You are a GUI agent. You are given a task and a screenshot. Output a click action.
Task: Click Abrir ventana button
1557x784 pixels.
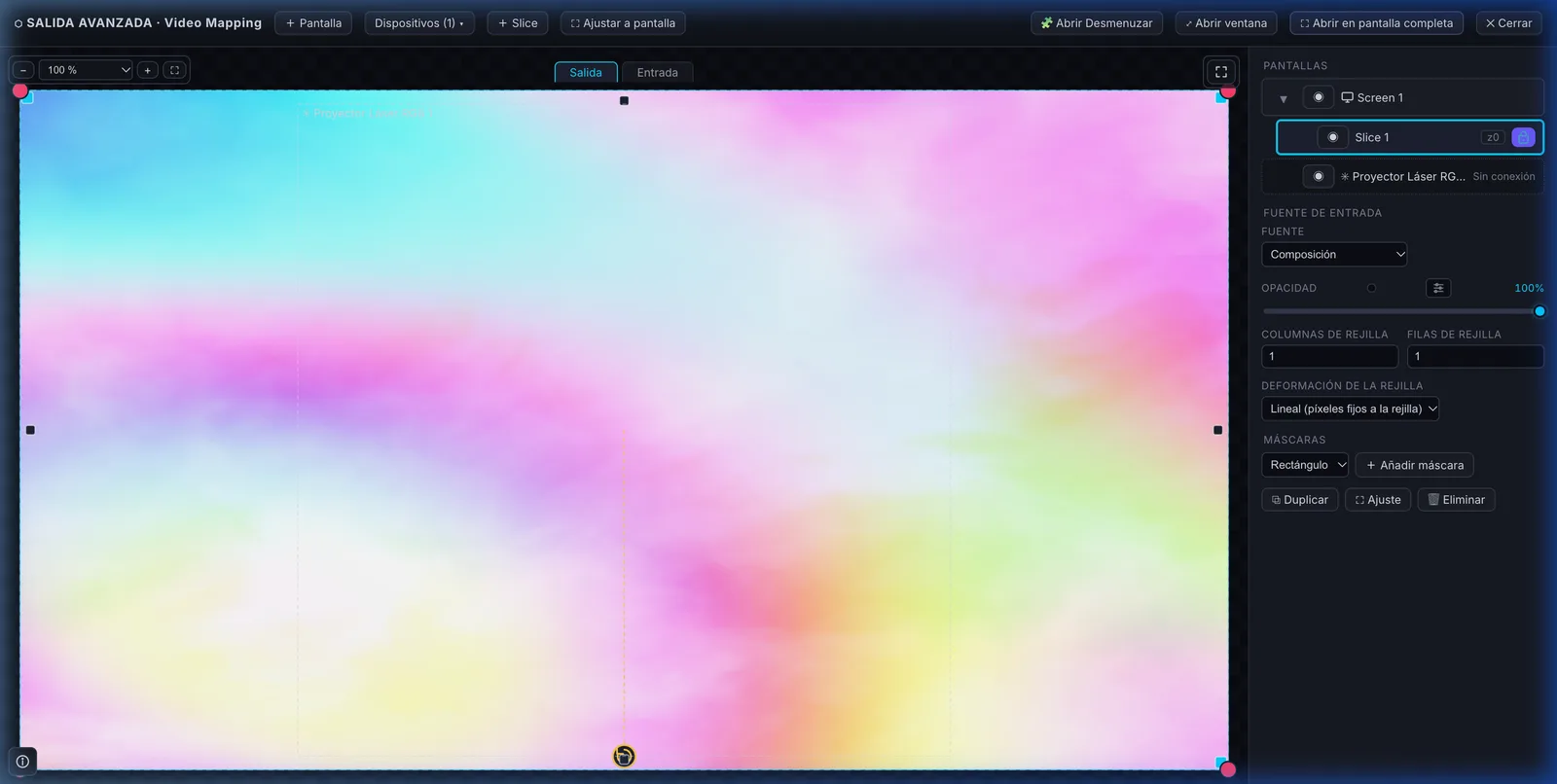pyautogui.click(x=1226, y=23)
